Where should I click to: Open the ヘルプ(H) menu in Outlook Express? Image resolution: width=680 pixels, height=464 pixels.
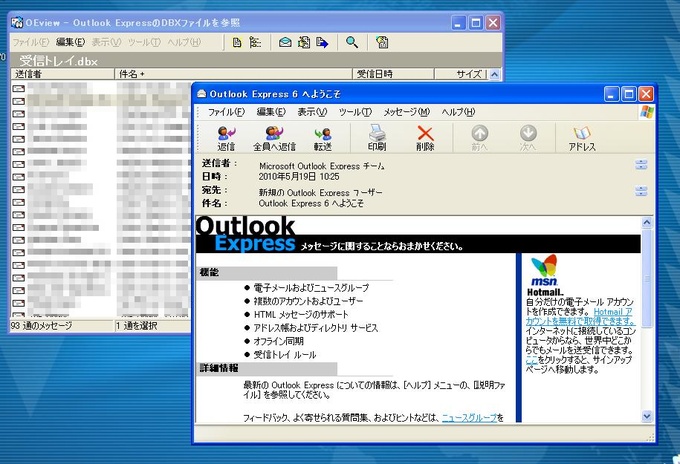tap(458, 112)
